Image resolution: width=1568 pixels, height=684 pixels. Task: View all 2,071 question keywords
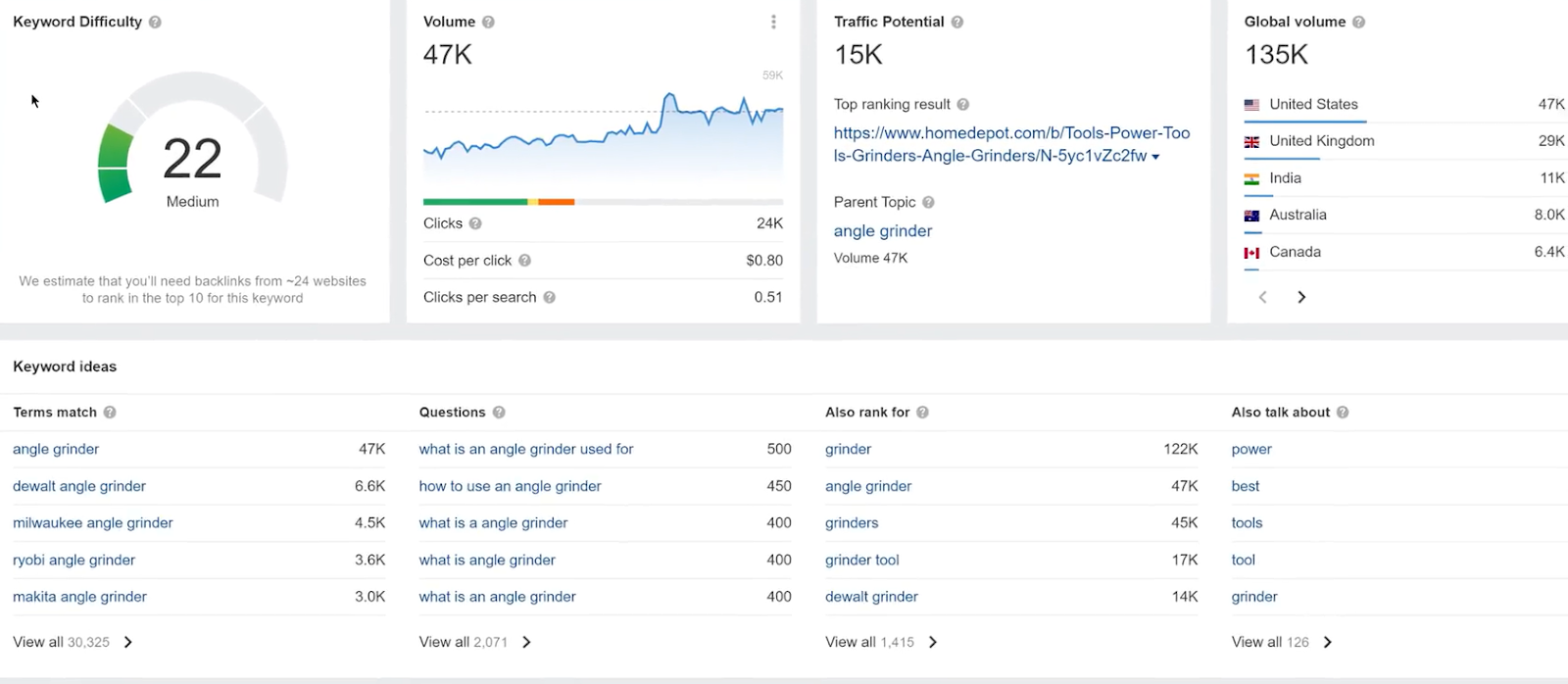click(x=475, y=642)
